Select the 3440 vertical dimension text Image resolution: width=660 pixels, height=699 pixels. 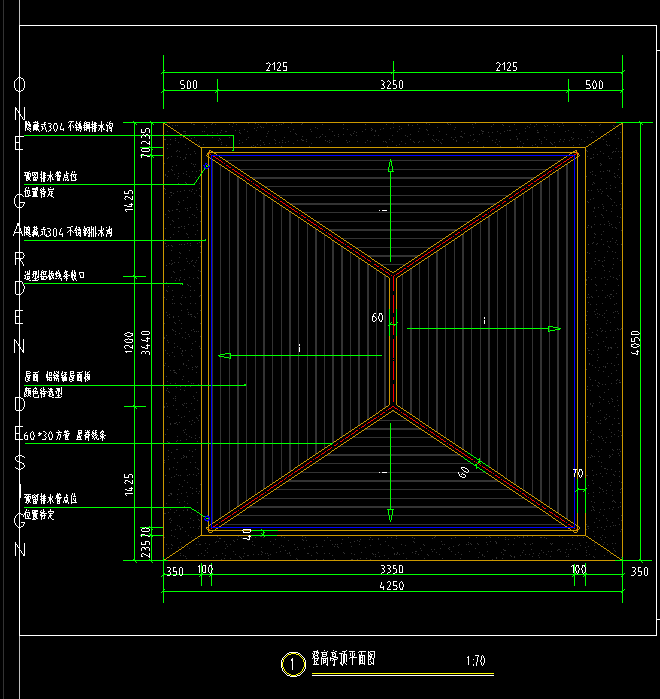click(x=146, y=342)
